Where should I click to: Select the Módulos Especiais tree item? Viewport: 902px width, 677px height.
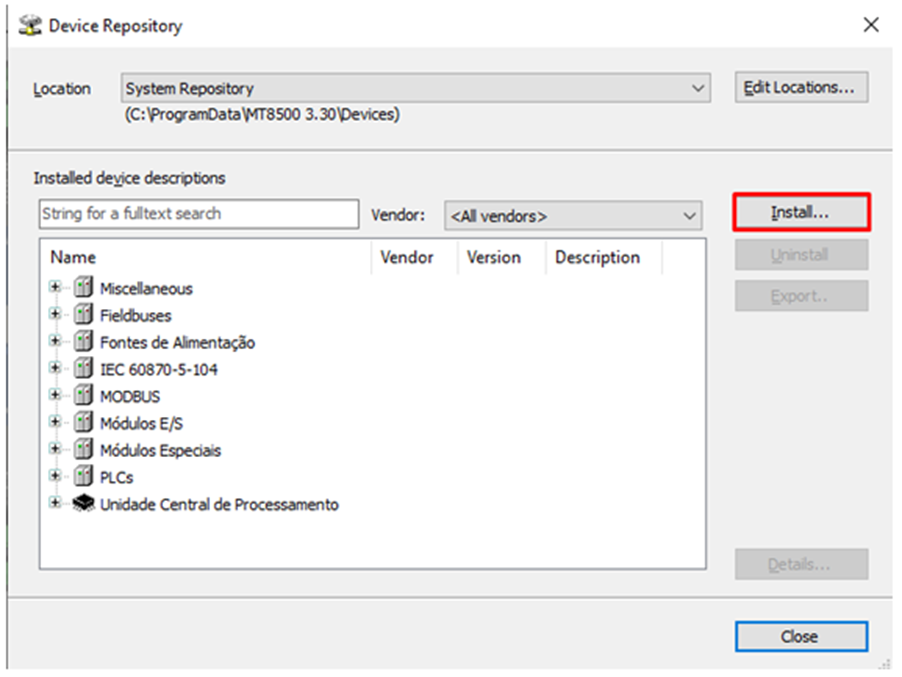(x=160, y=450)
